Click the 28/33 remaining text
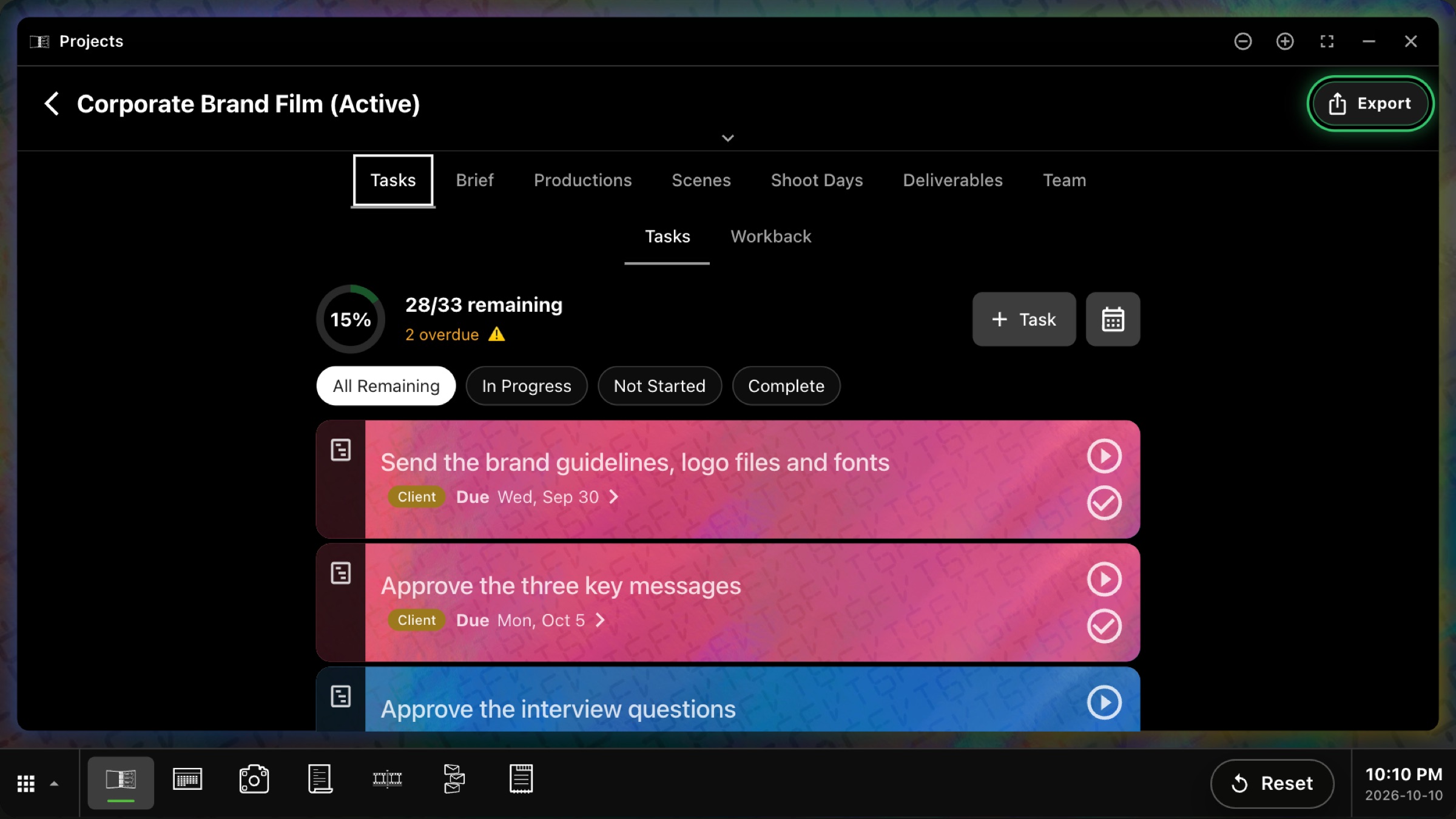The height and width of the screenshot is (819, 1456). 484,305
